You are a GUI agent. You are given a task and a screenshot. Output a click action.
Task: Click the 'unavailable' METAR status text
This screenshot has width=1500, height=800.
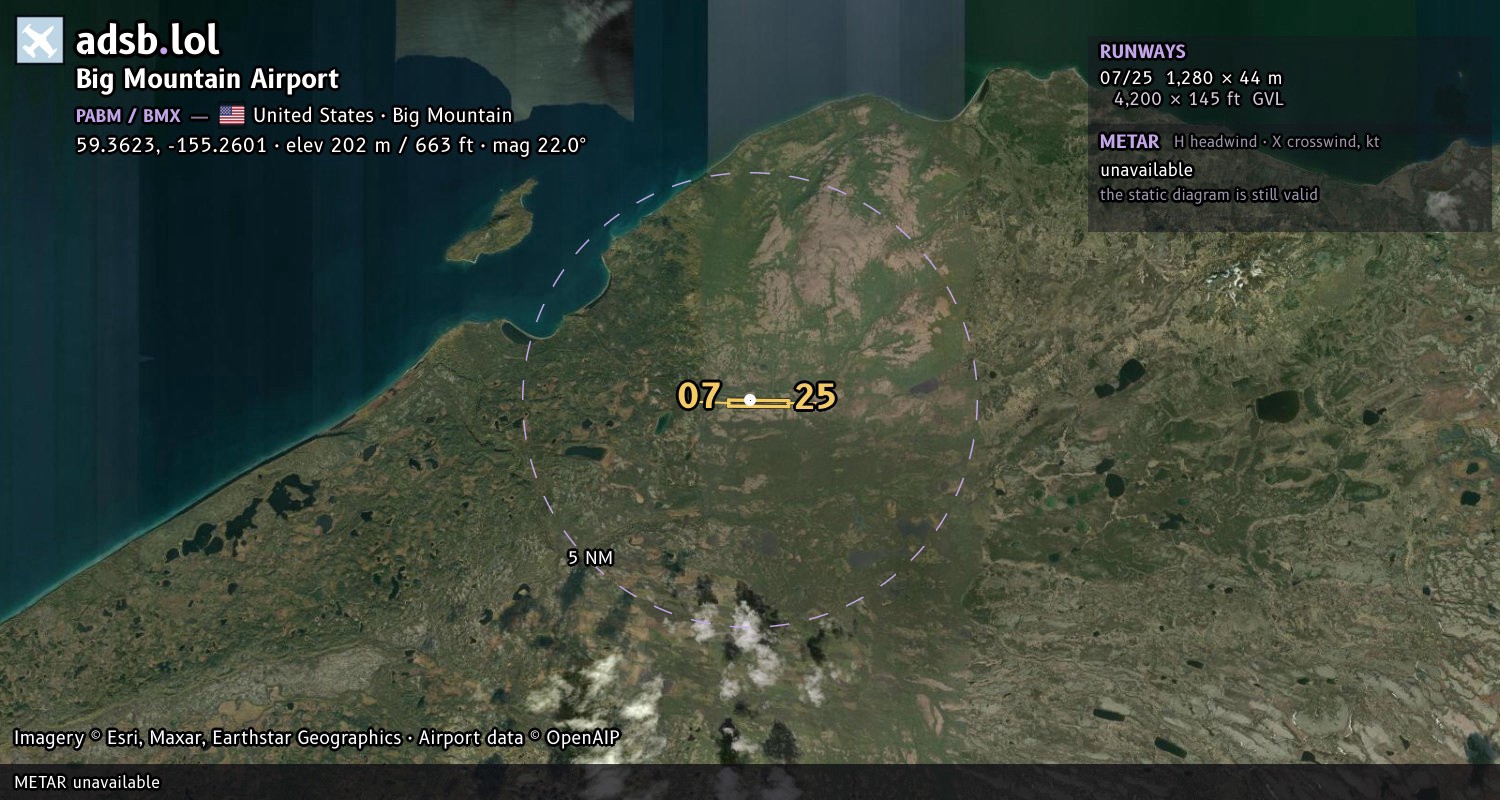point(1146,170)
